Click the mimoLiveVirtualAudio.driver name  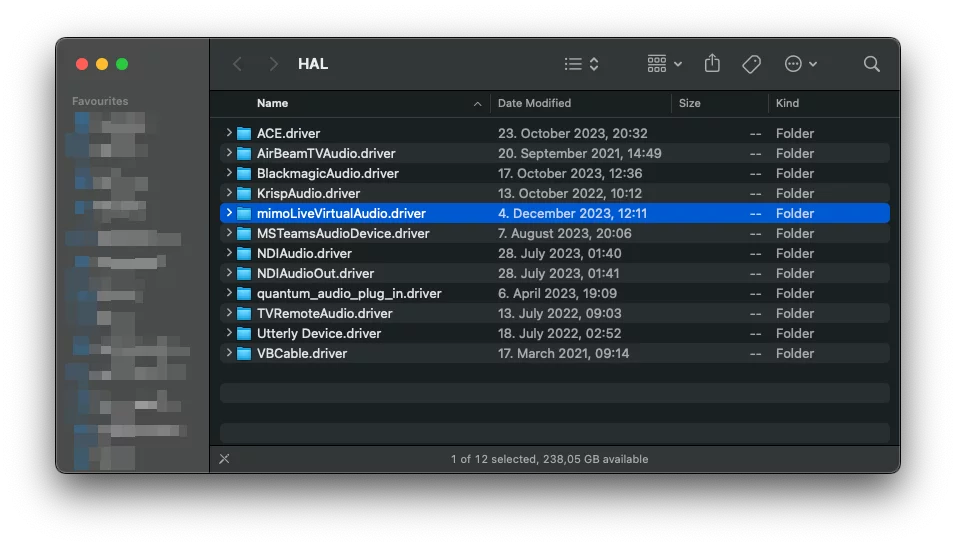coord(341,213)
